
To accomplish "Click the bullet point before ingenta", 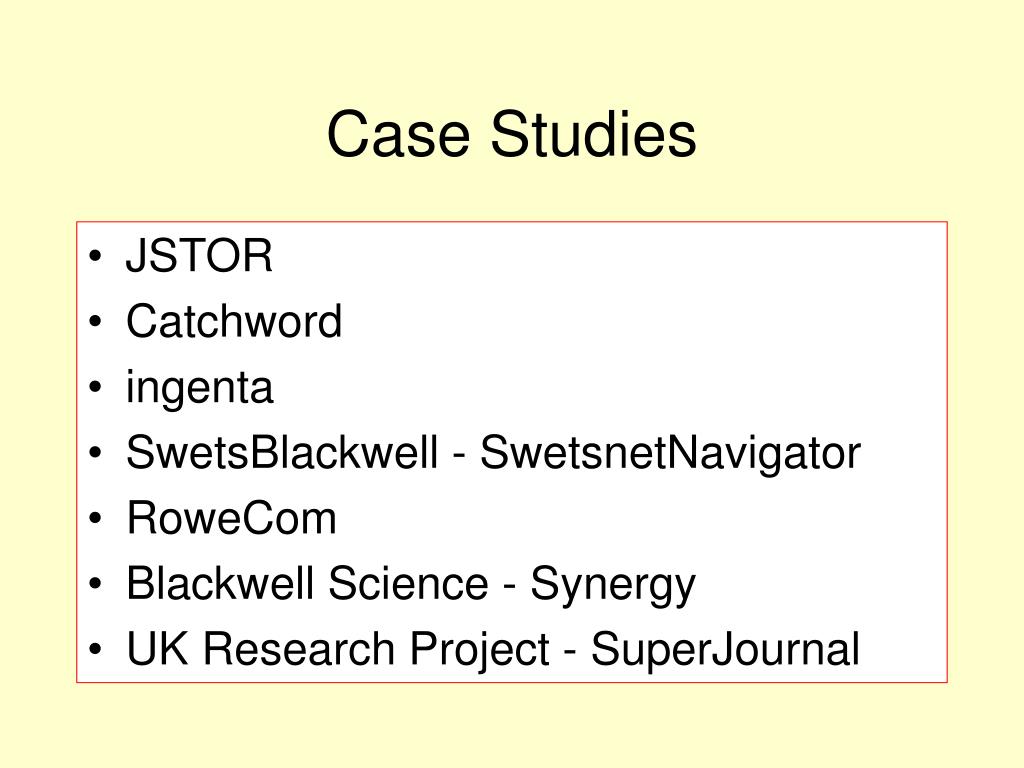I will pos(95,387).
